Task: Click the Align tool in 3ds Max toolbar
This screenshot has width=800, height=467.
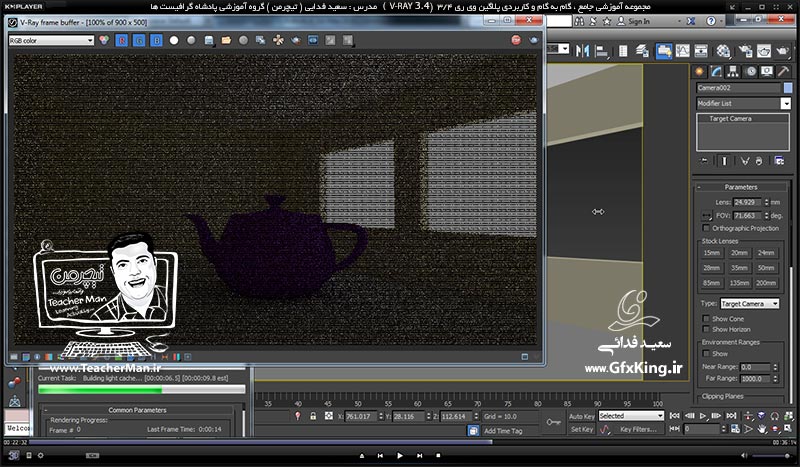Action: tap(602, 51)
